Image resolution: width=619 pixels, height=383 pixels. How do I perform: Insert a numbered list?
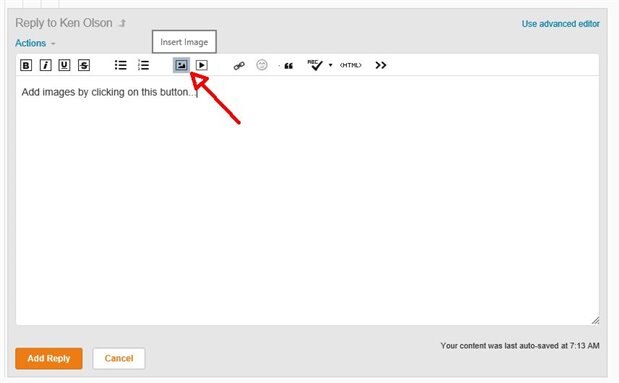143,65
